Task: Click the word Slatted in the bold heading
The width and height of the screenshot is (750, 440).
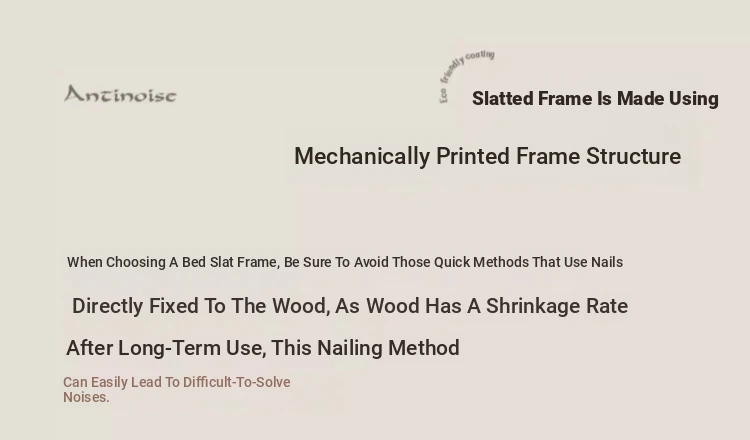Action: tap(503, 99)
